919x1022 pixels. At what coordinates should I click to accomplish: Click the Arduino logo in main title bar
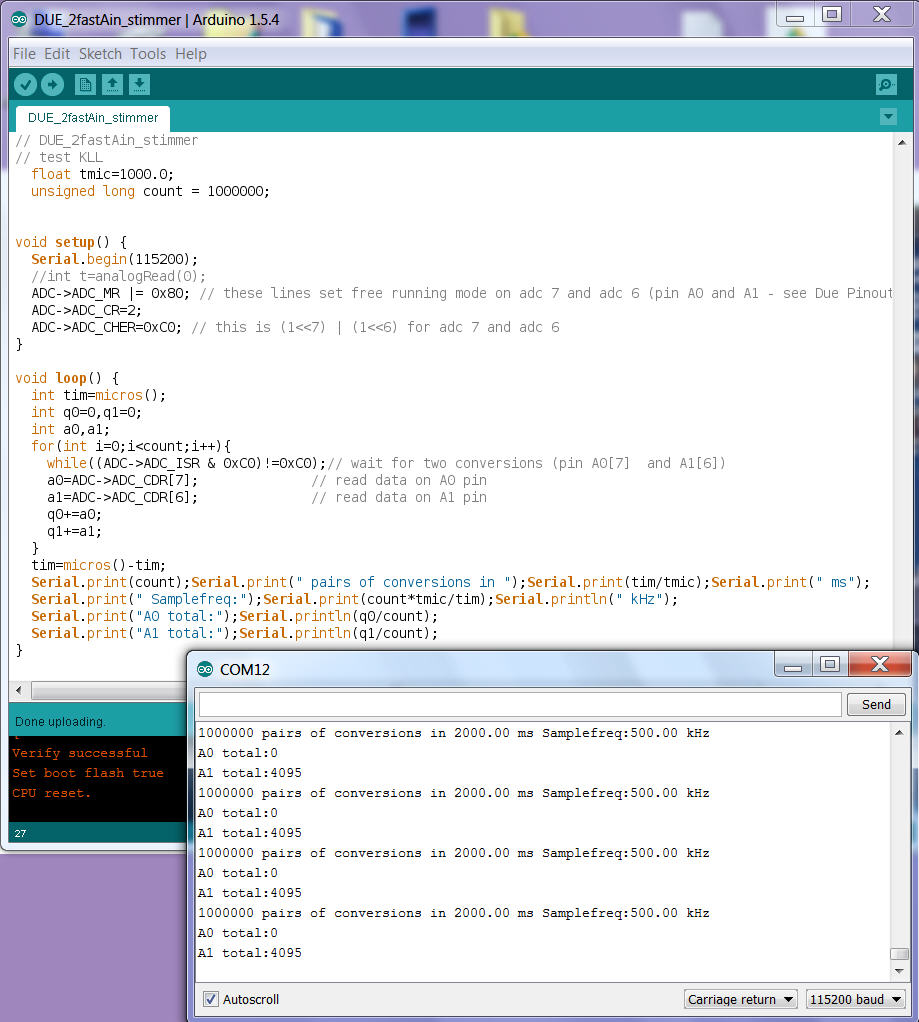(x=19, y=19)
